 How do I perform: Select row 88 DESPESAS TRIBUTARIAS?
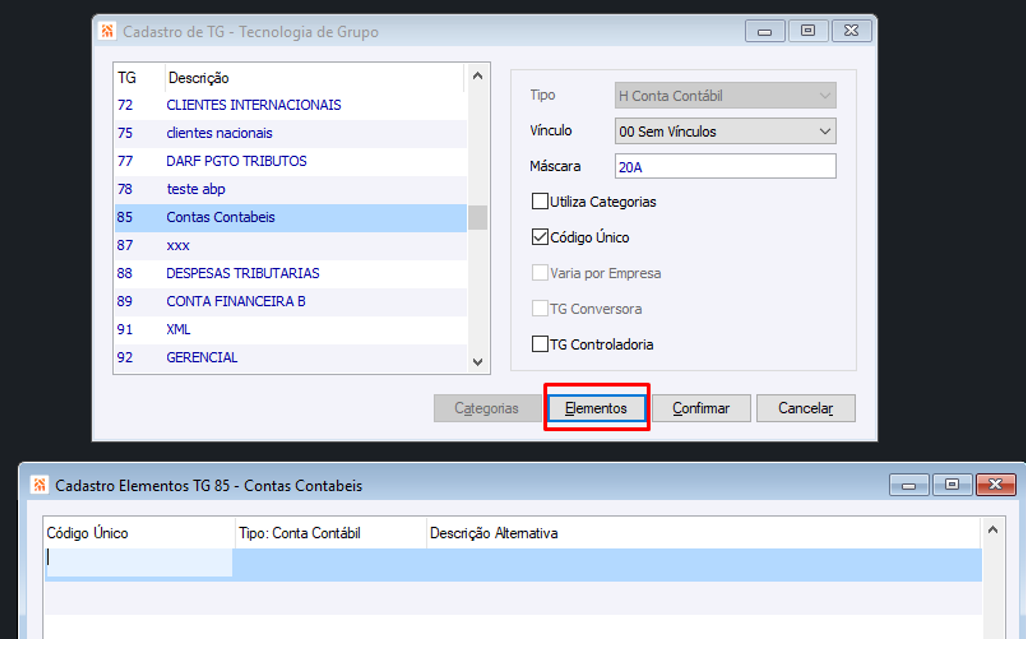tap(291, 273)
